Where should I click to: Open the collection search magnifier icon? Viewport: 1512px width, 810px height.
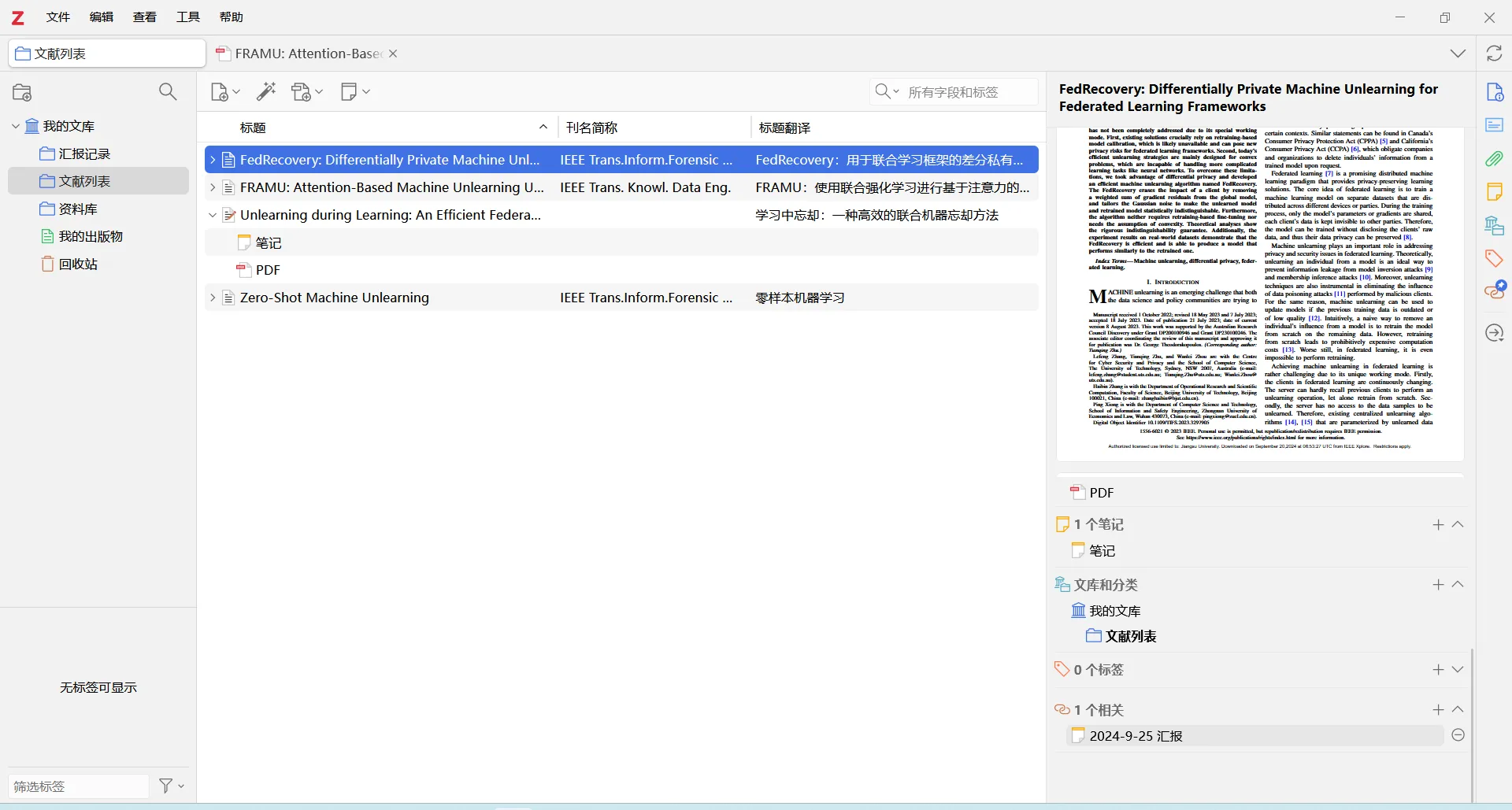(x=168, y=92)
